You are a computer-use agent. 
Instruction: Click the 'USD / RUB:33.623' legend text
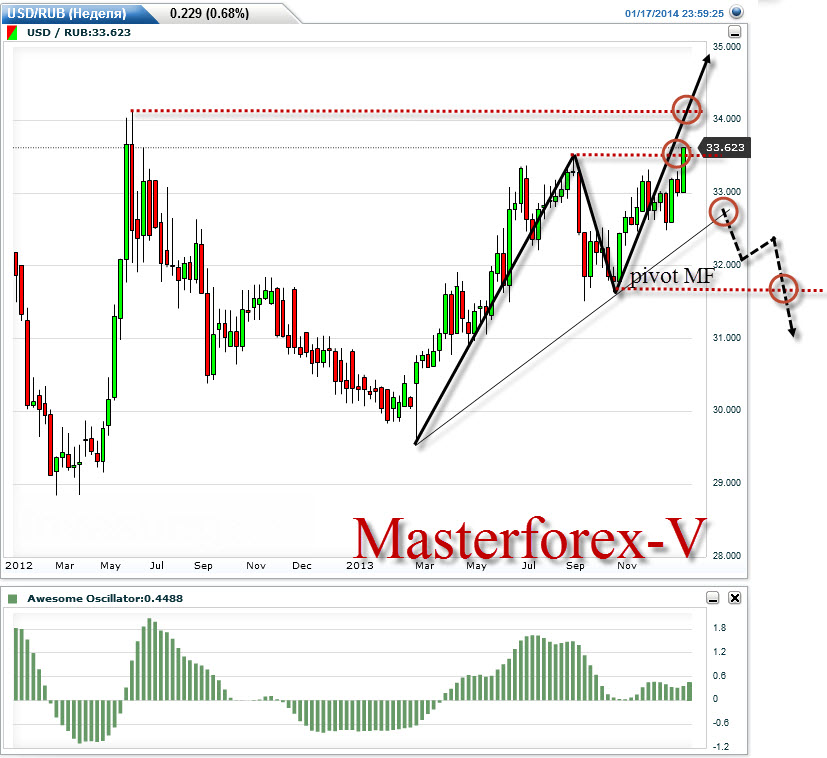(79, 33)
